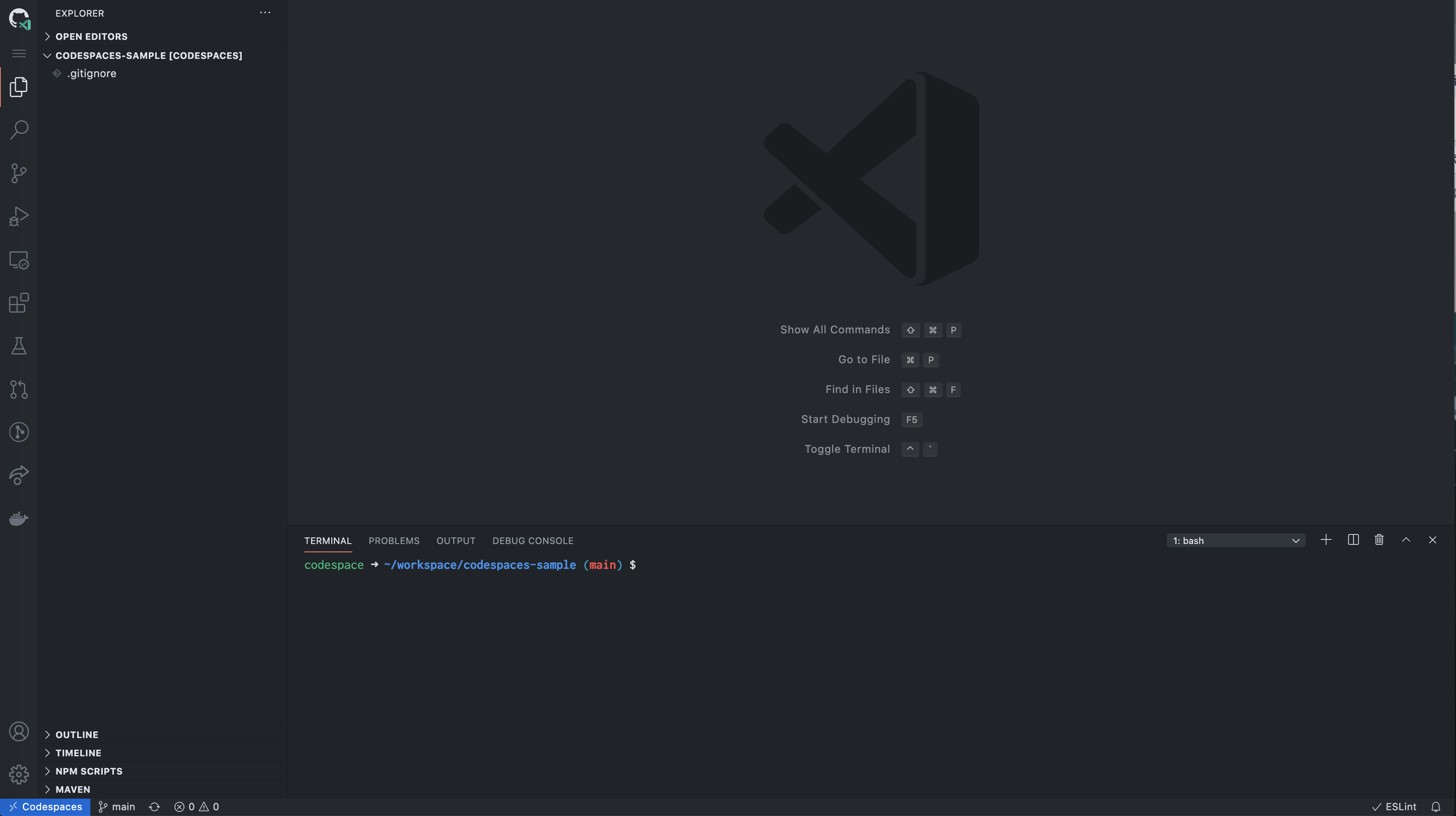Switch to the DEBUG CONSOLE tab

click(x=532, y=541)
